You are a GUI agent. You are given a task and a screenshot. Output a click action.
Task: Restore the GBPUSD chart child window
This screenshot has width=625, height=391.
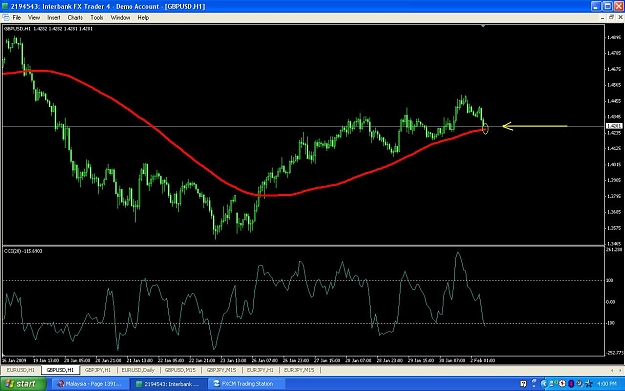pos(611,18)
